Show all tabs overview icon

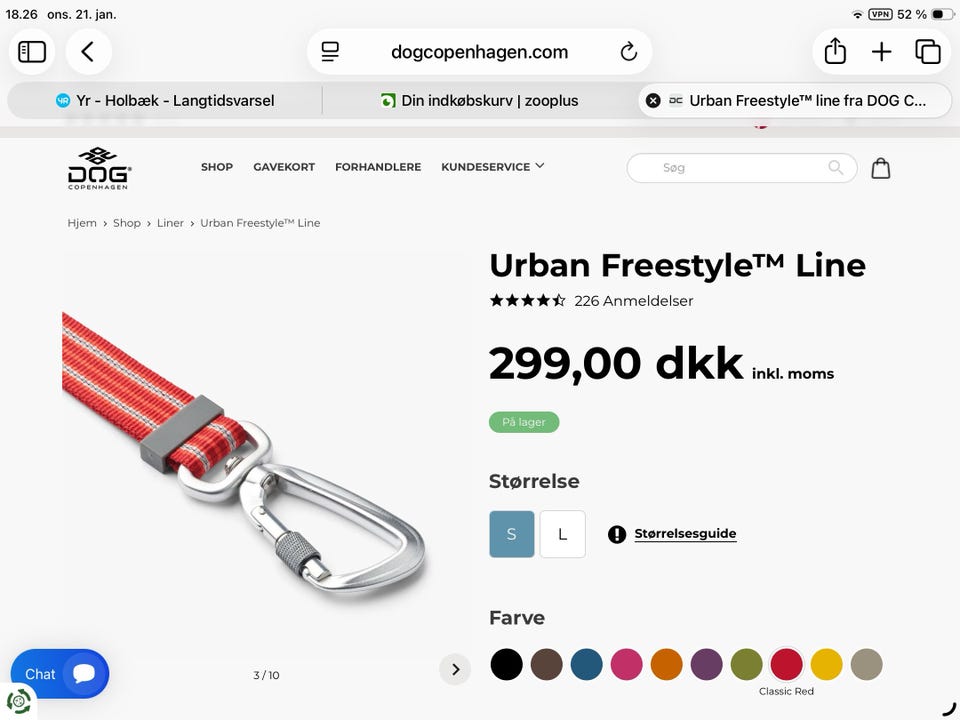coord(928,52)
